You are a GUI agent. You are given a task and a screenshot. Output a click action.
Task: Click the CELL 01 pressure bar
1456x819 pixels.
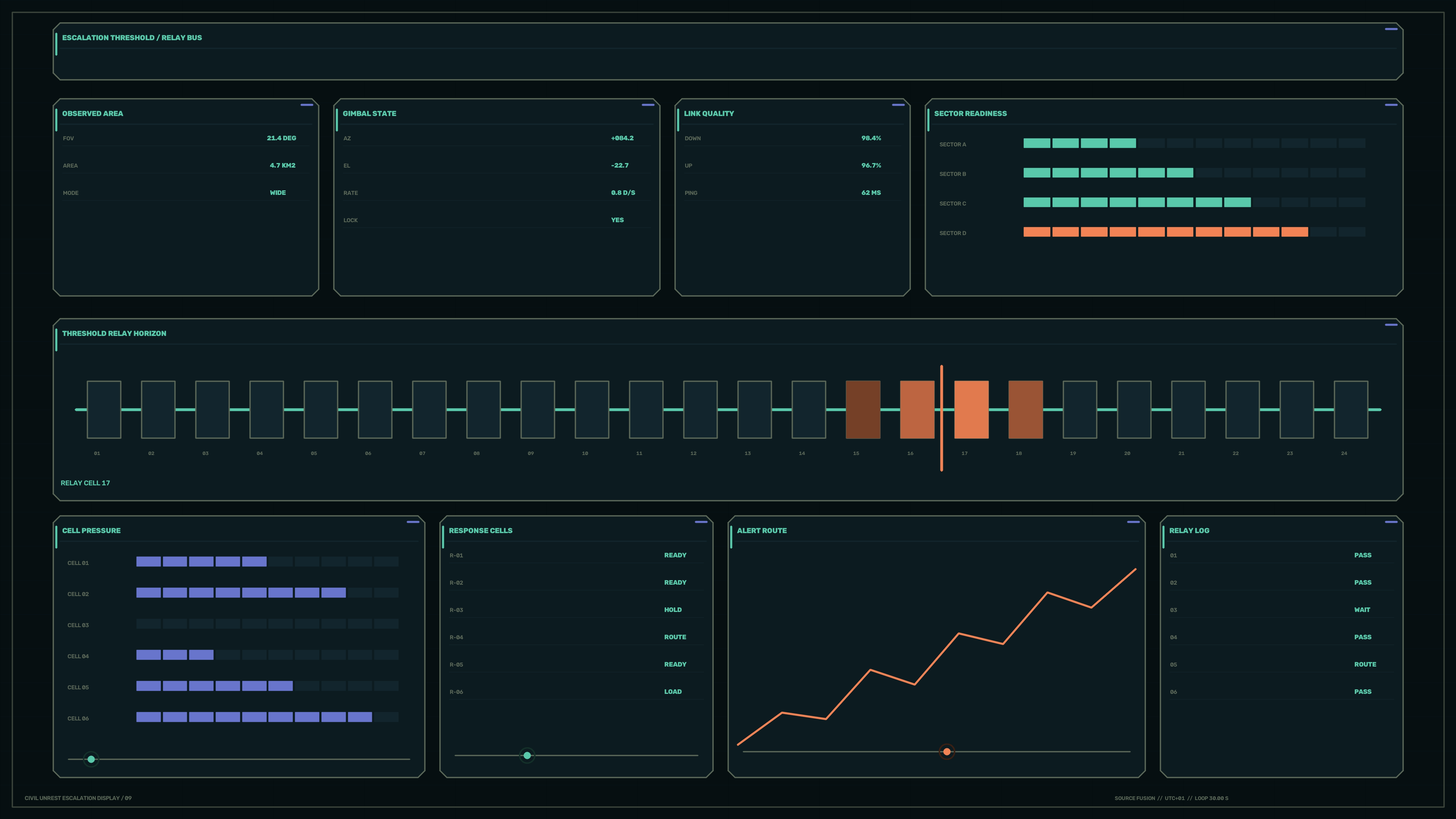(x=267, y=561)
